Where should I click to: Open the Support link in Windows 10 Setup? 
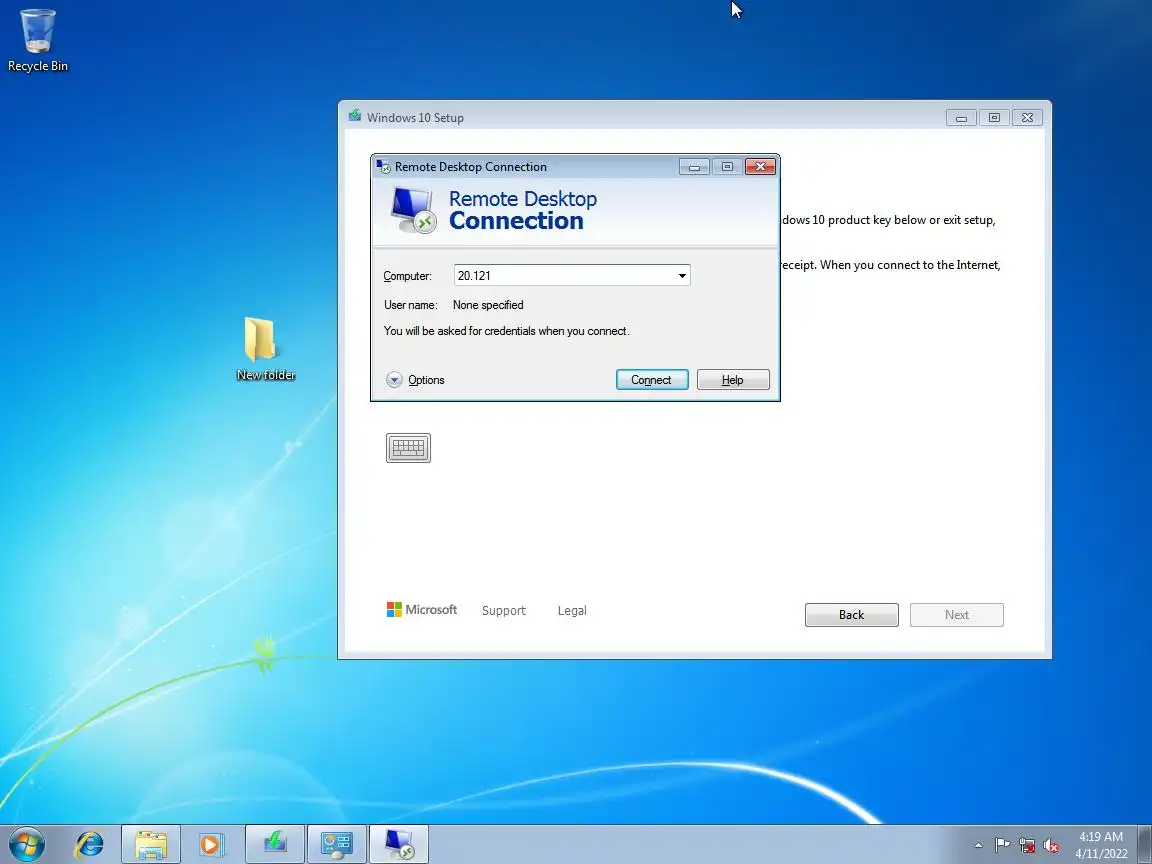tap(504, 611)
